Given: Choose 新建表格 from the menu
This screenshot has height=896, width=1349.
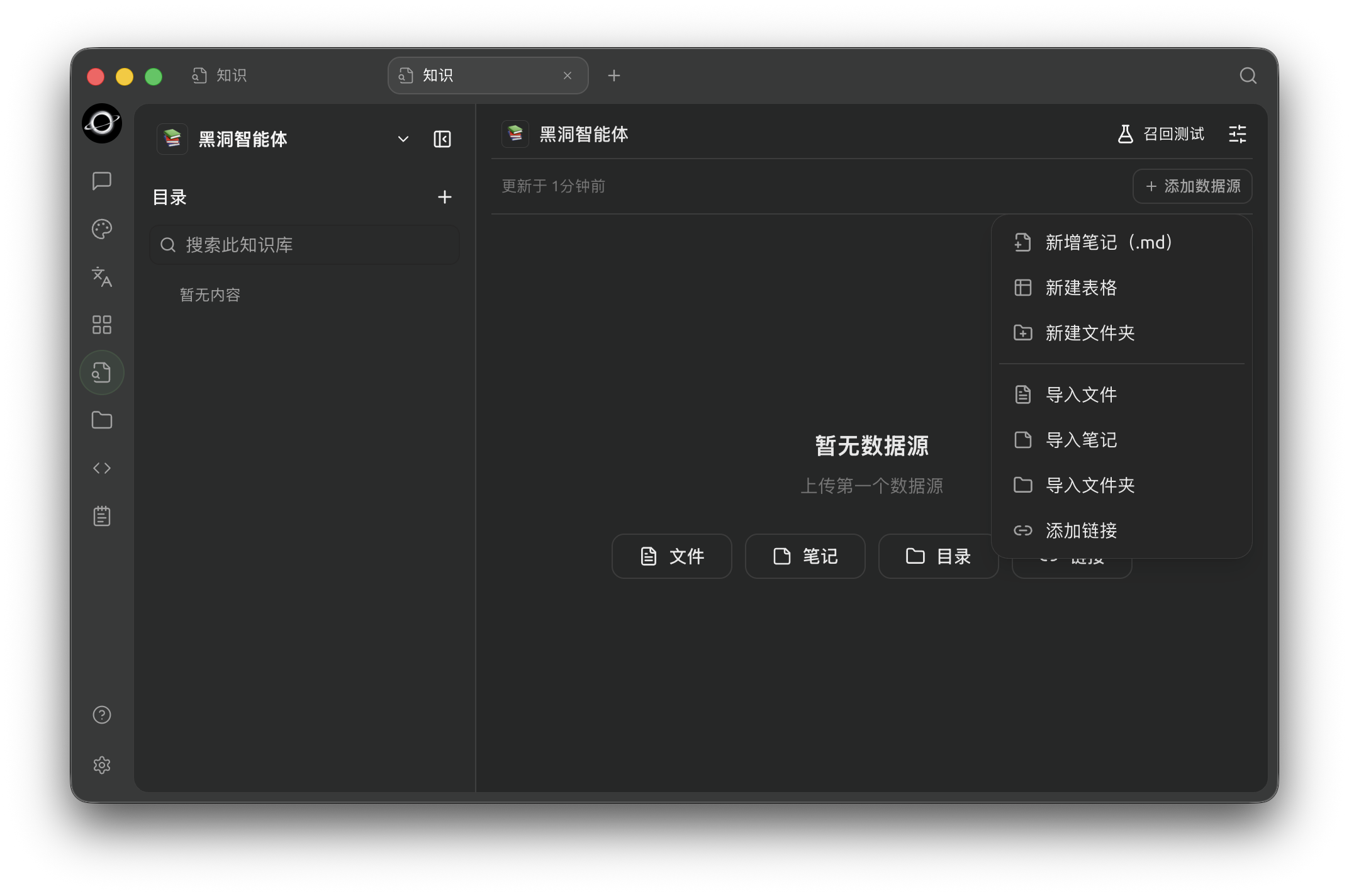Looking at the screenshot, I should pos(1122,288).
